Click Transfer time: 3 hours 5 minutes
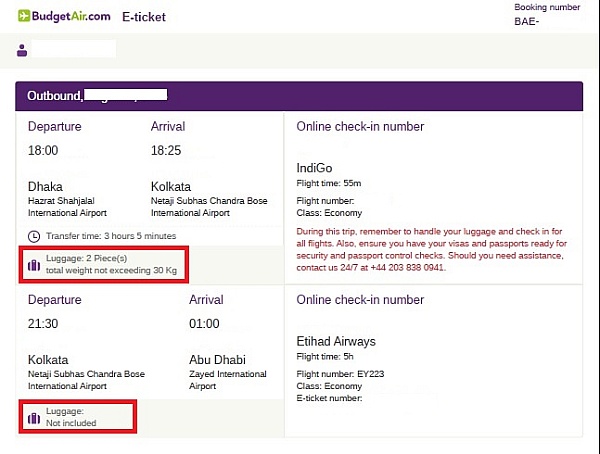 tap(111, 236)
